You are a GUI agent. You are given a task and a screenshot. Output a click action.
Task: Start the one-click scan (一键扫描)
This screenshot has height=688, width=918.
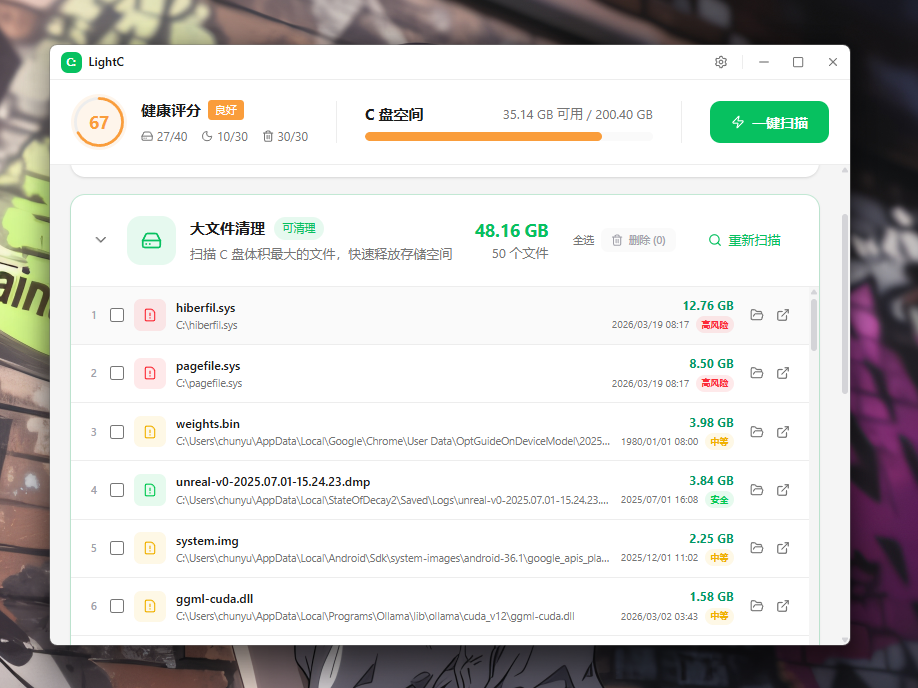769,122
